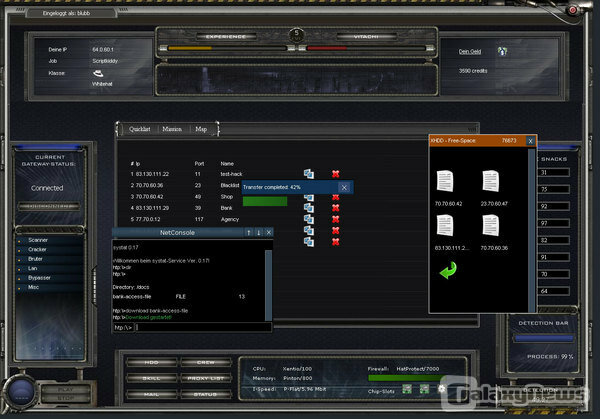Click the SKILL button

point(151,378)
